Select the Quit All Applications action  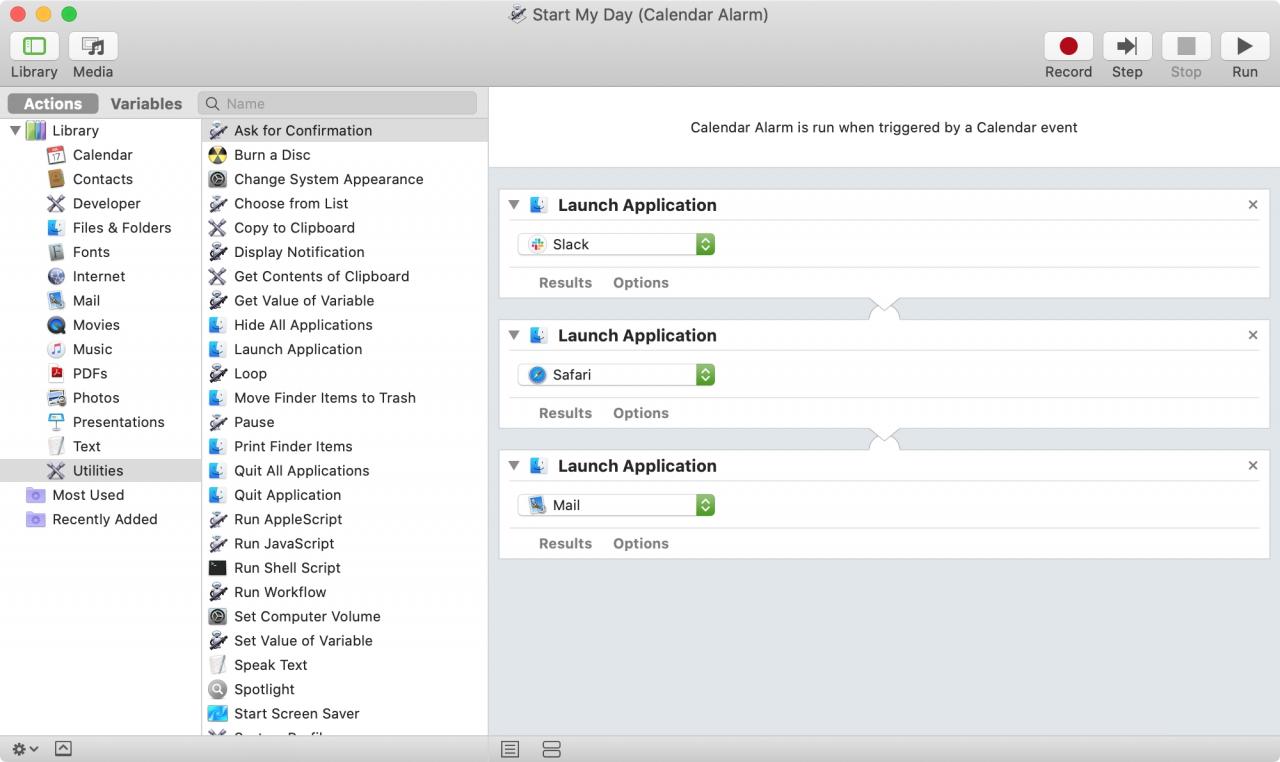[345, 470]
